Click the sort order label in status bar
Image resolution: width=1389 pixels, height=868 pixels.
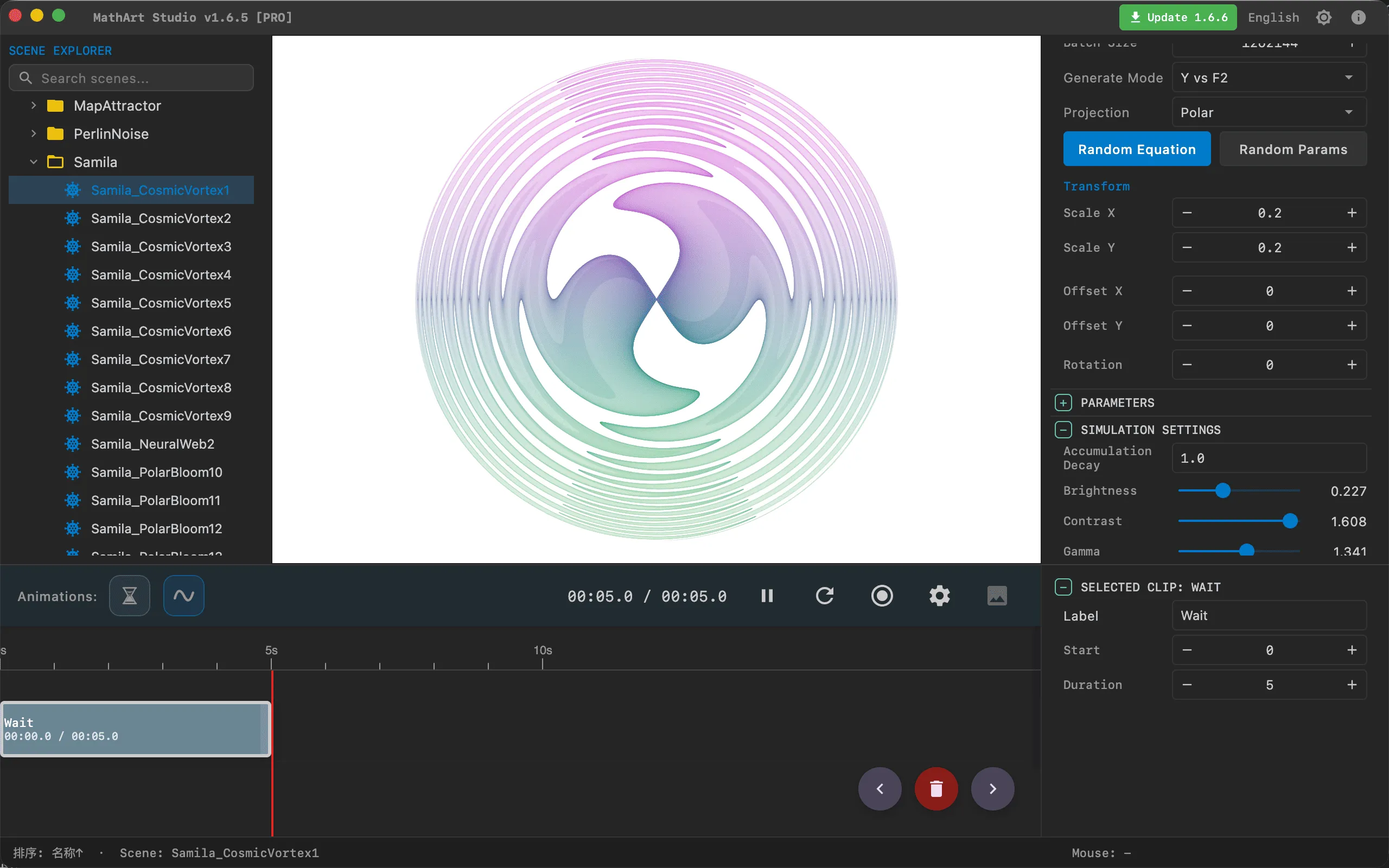(48, 852)
